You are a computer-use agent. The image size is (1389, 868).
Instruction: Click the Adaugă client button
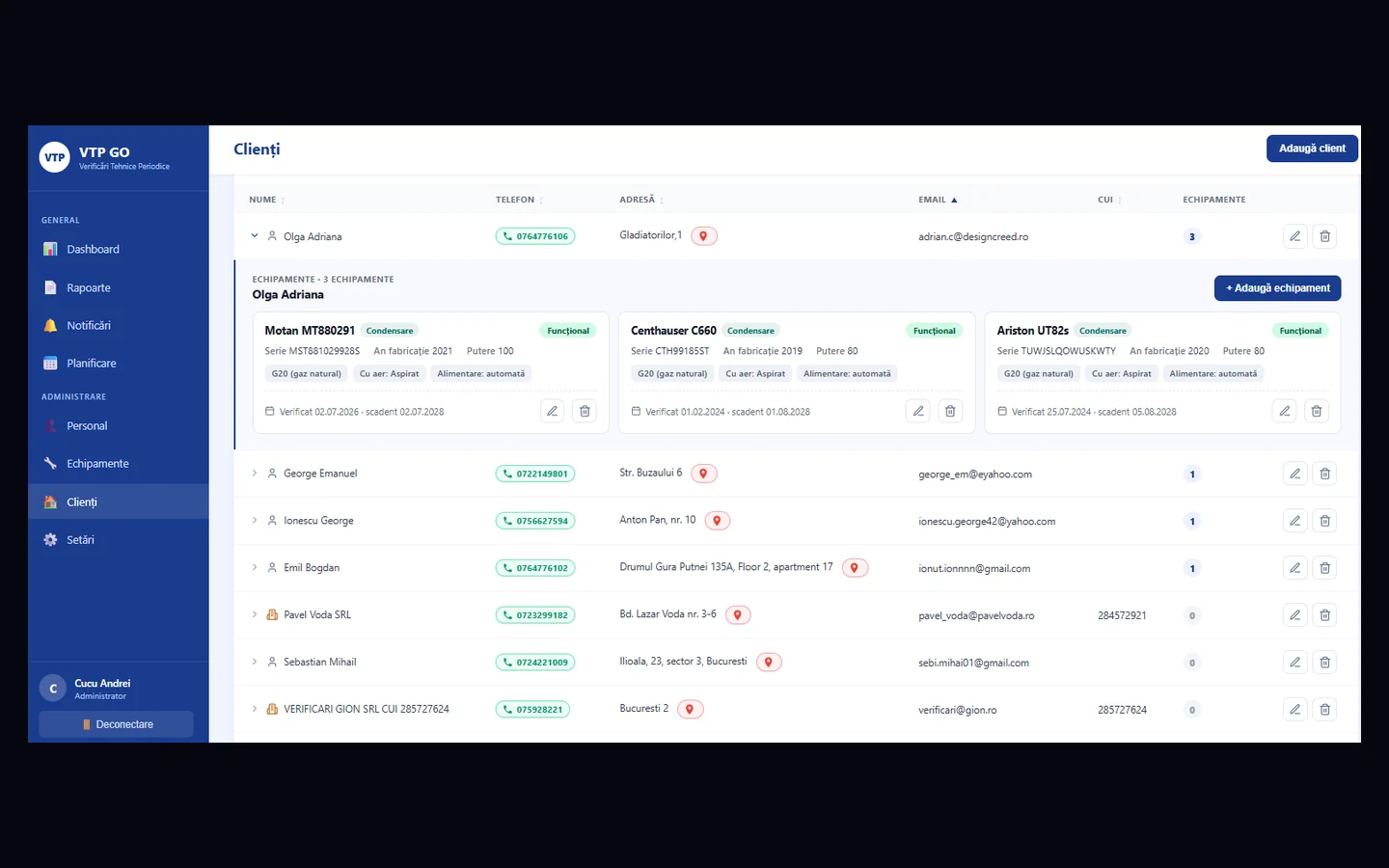click(1312, 149)
